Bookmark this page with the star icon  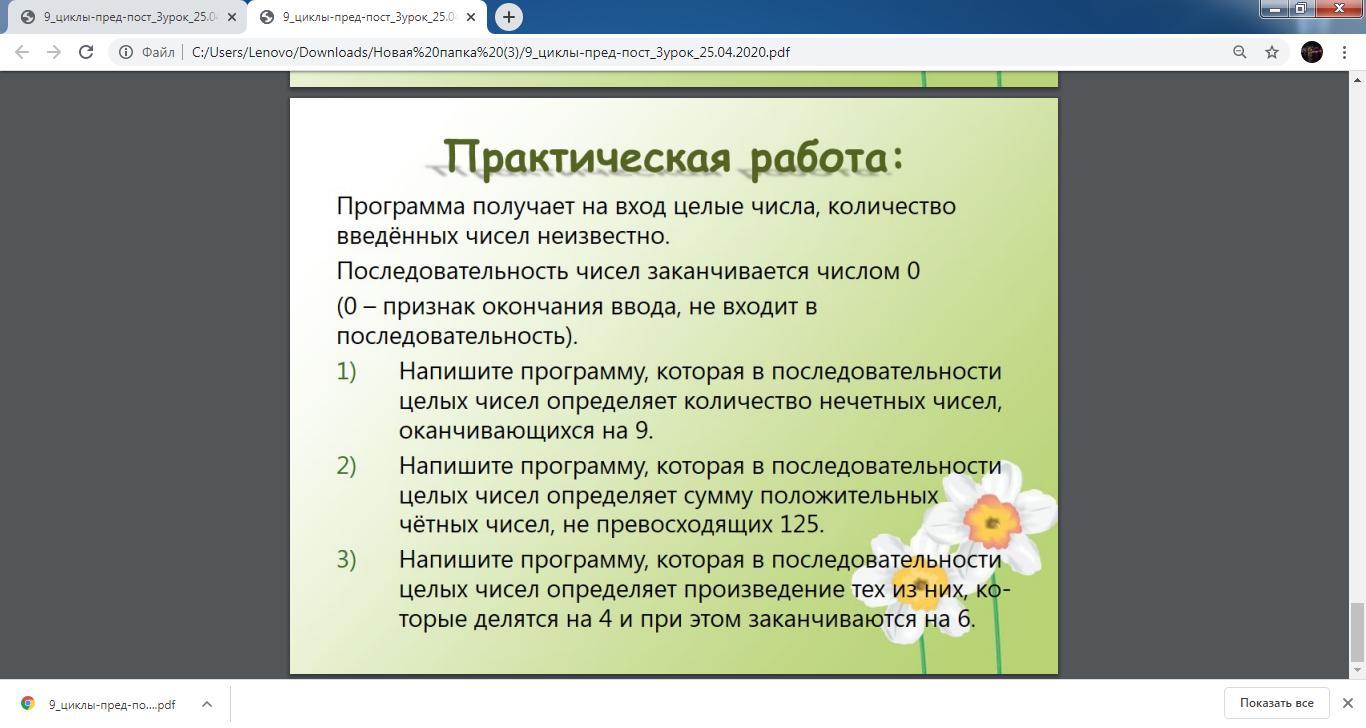1272,52
